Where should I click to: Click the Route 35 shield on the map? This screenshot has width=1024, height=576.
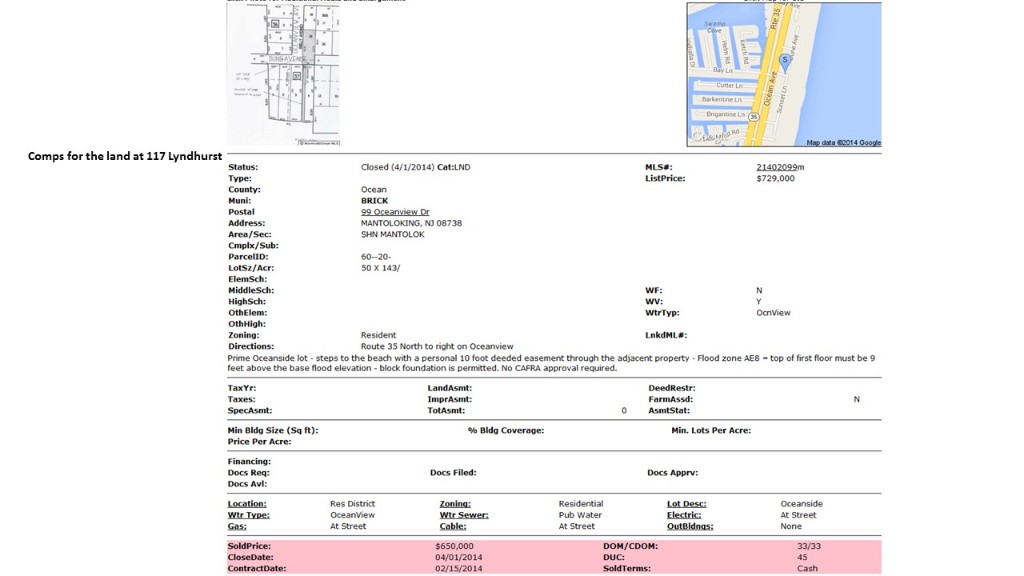[754, 116]
